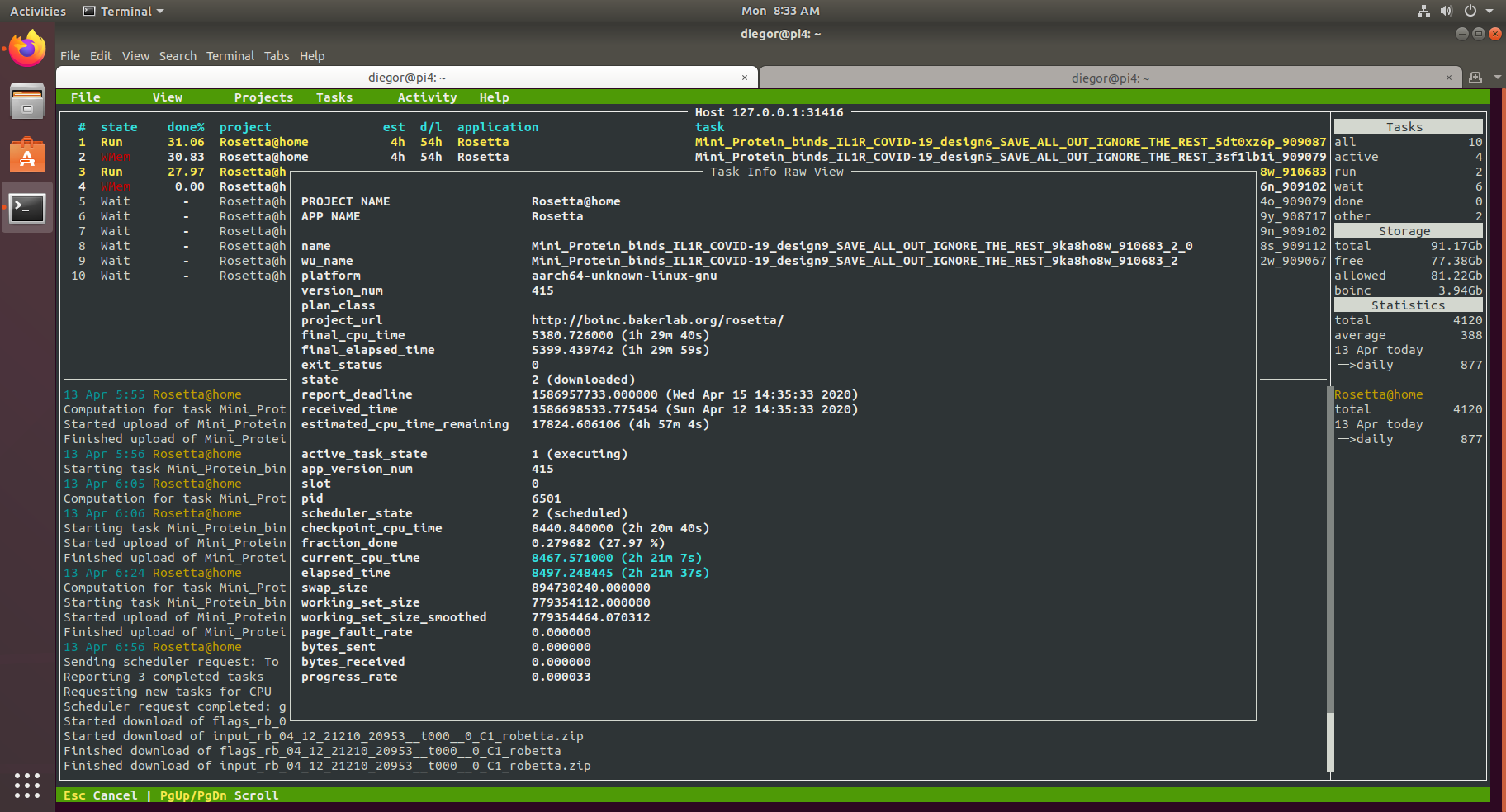Screen dimensions: 1506x812
Task: Open terminal Search menu
Action: point(178,56)
